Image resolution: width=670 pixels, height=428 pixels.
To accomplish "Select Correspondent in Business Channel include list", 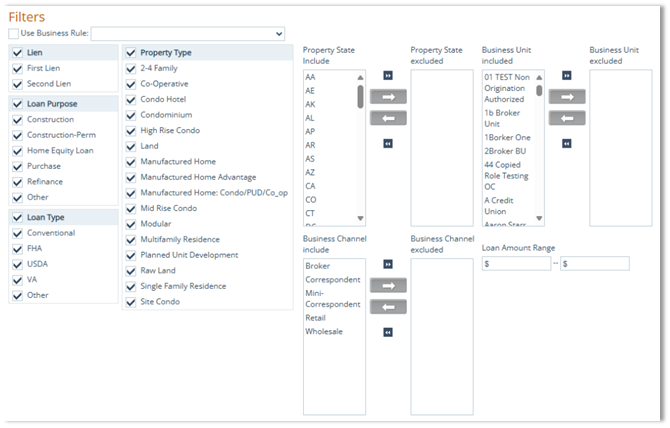I will (331, 281).
